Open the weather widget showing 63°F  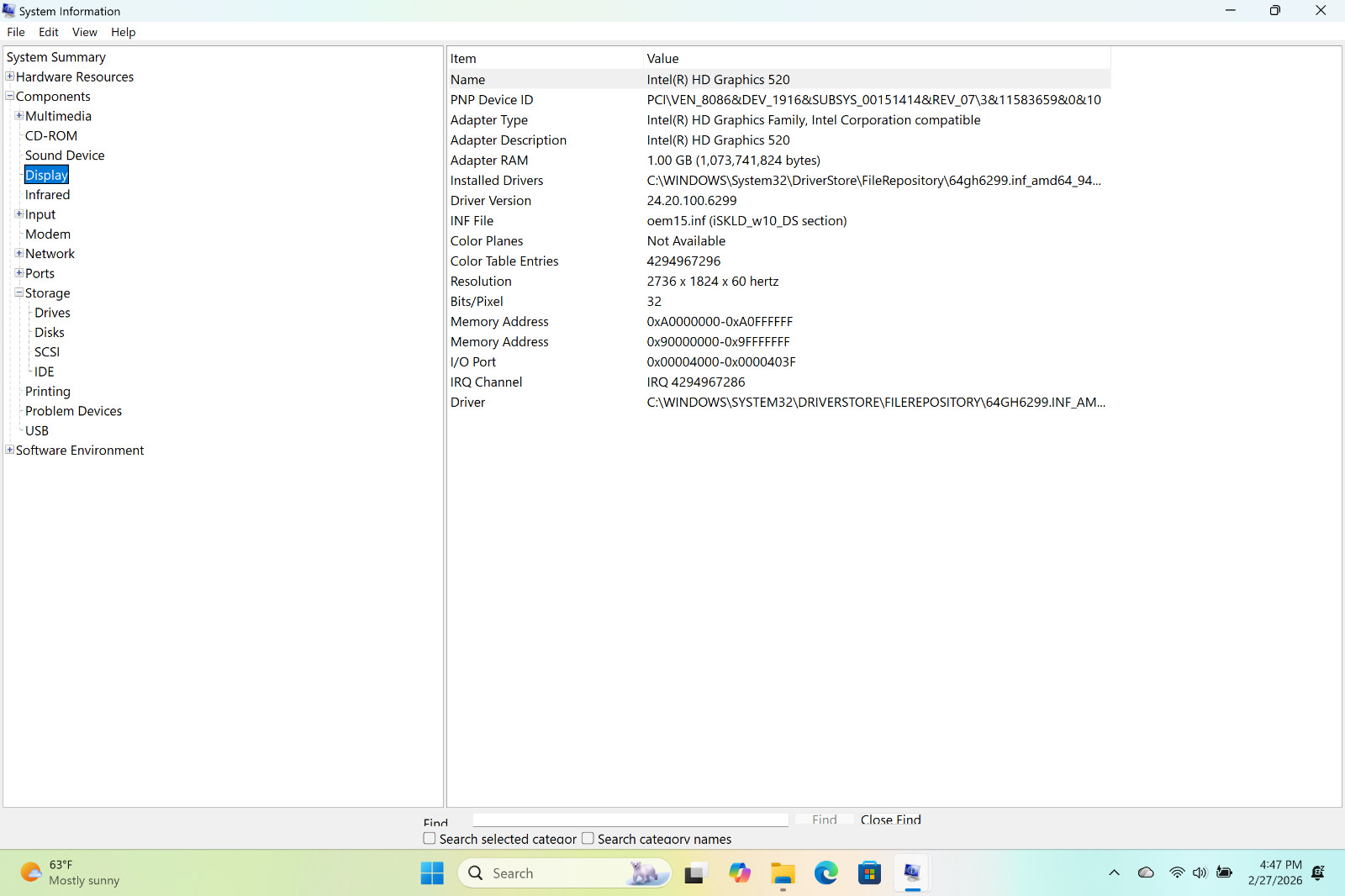coord(71,873)
